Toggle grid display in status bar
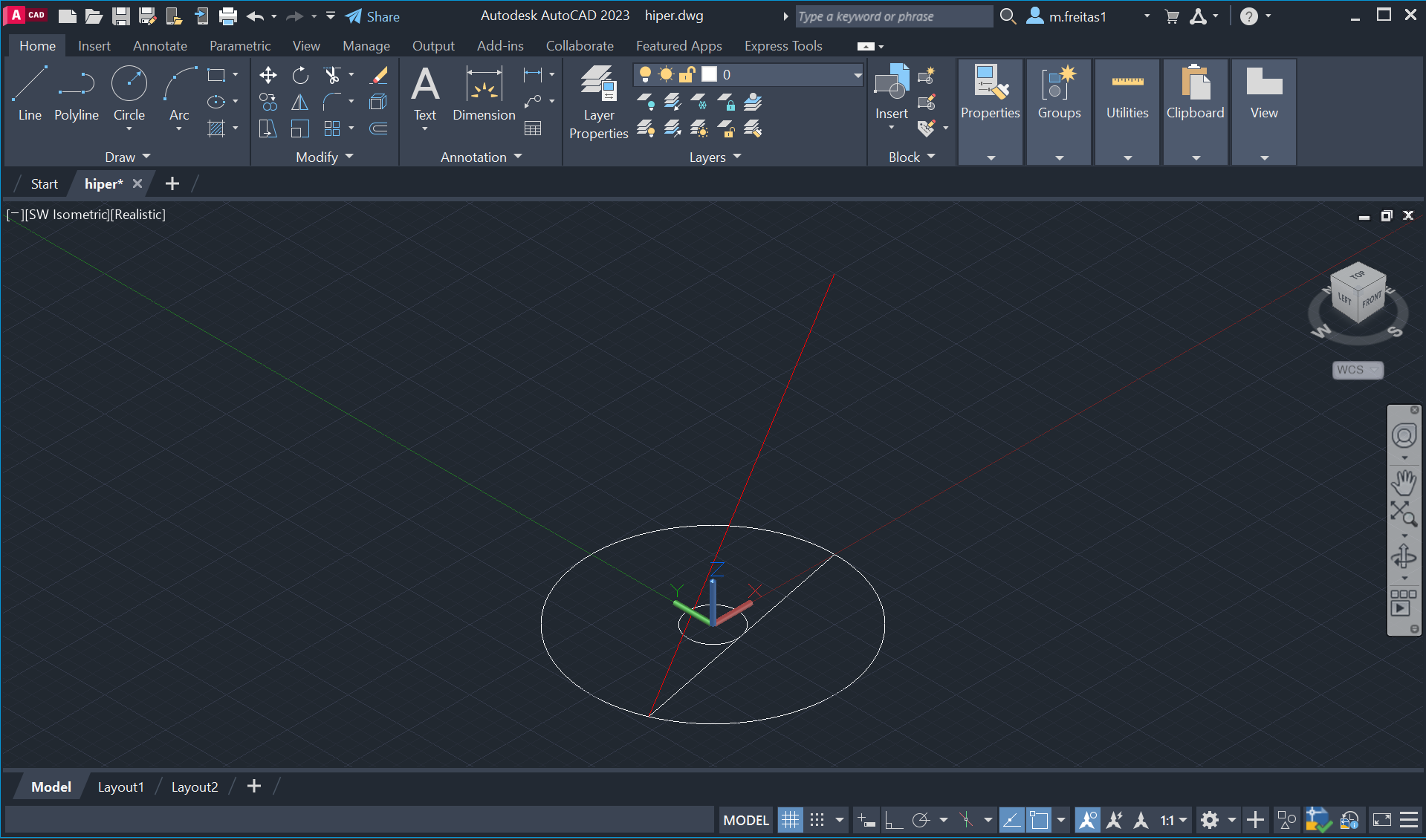The image size is (1426, 840). pyautogui.click(x=790, y=820)
